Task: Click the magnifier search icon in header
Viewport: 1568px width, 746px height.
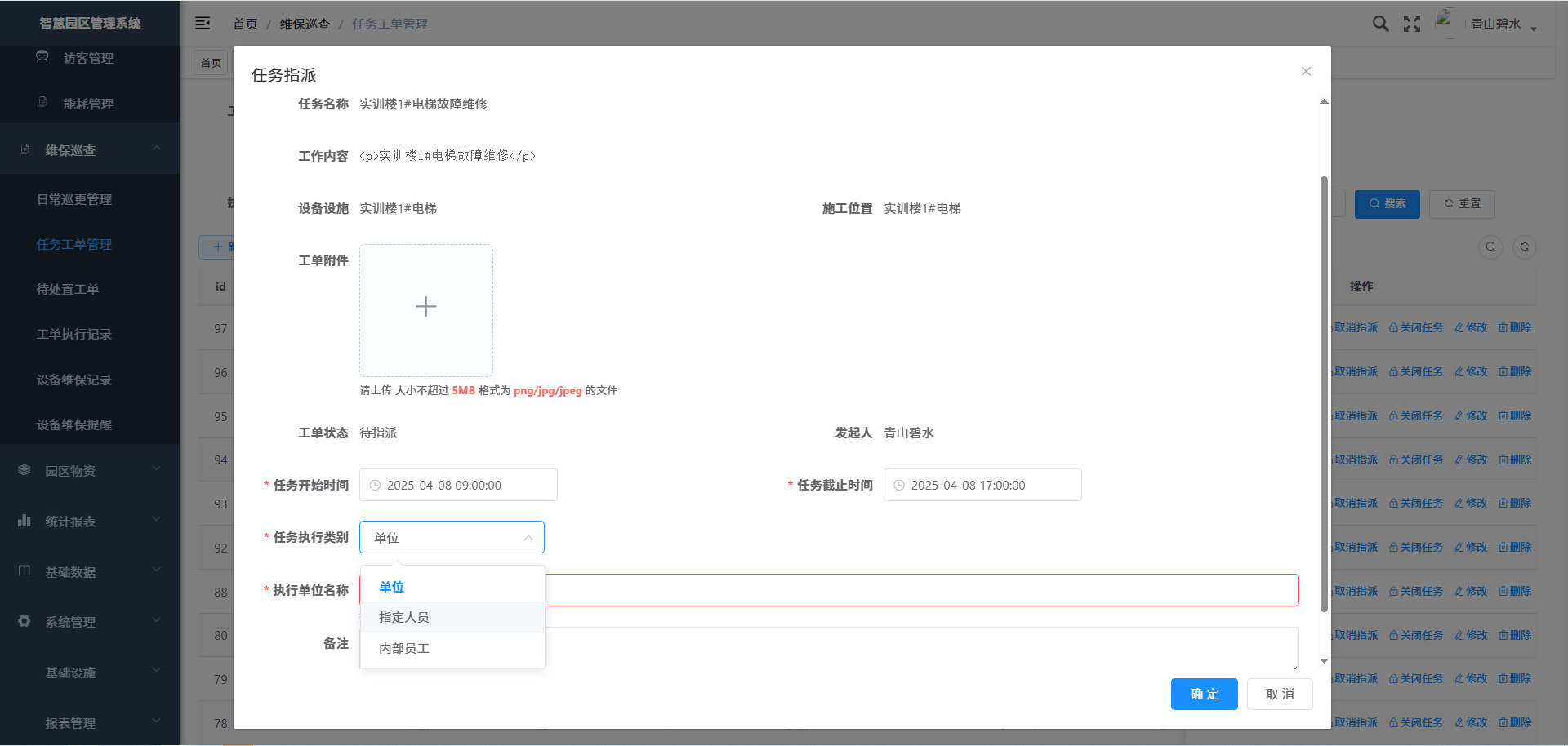Action: (x=1380, y=24)
